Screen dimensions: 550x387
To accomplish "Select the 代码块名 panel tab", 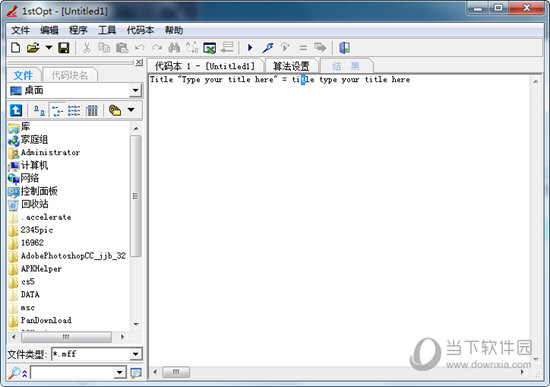I will (x=69, y=75).
